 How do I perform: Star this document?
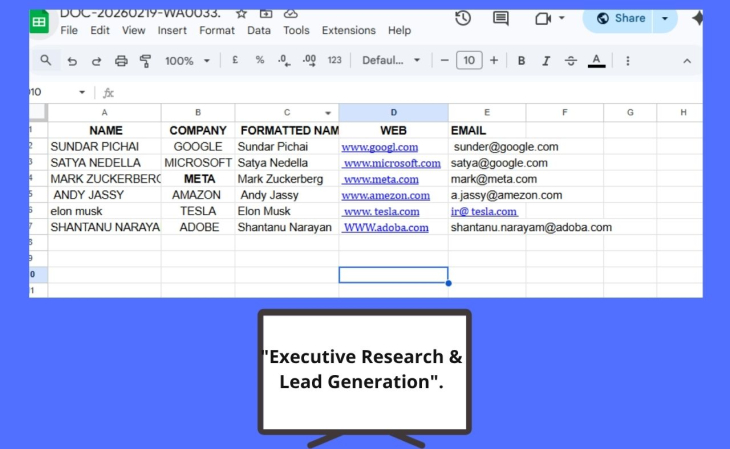tap(241, 14)
